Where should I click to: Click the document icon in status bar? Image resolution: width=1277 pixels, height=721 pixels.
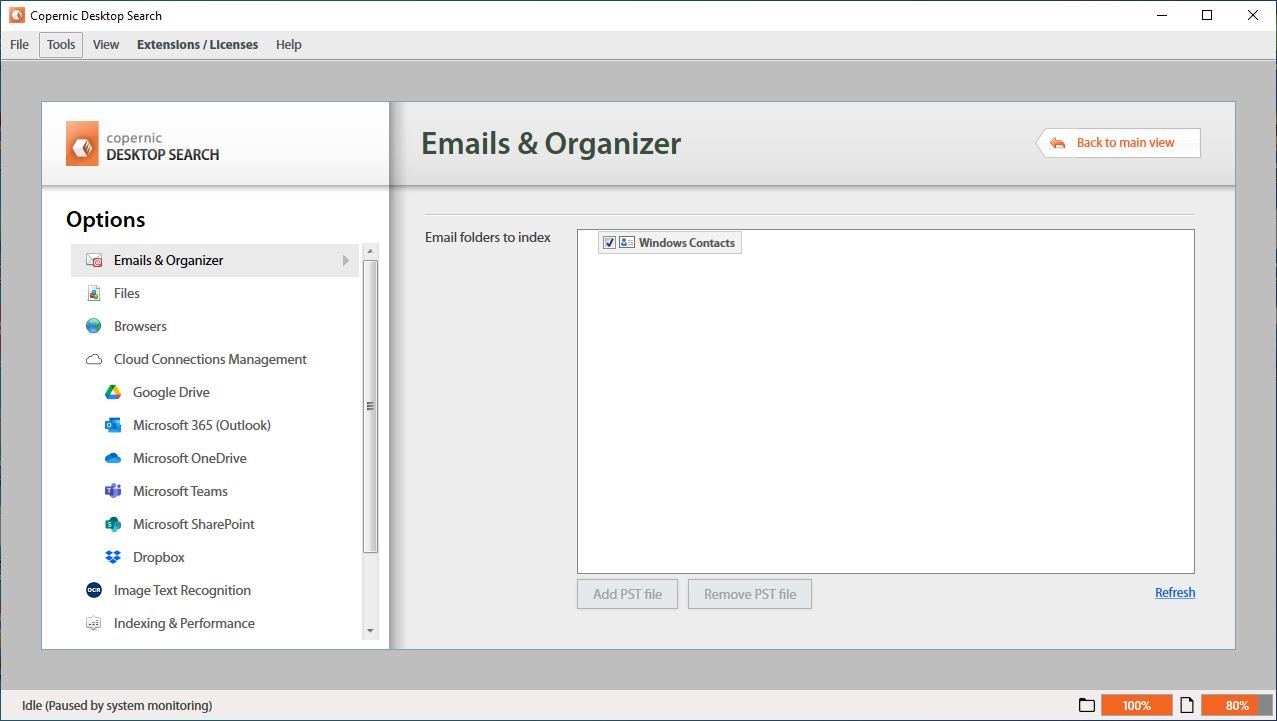coord(1187,705)
